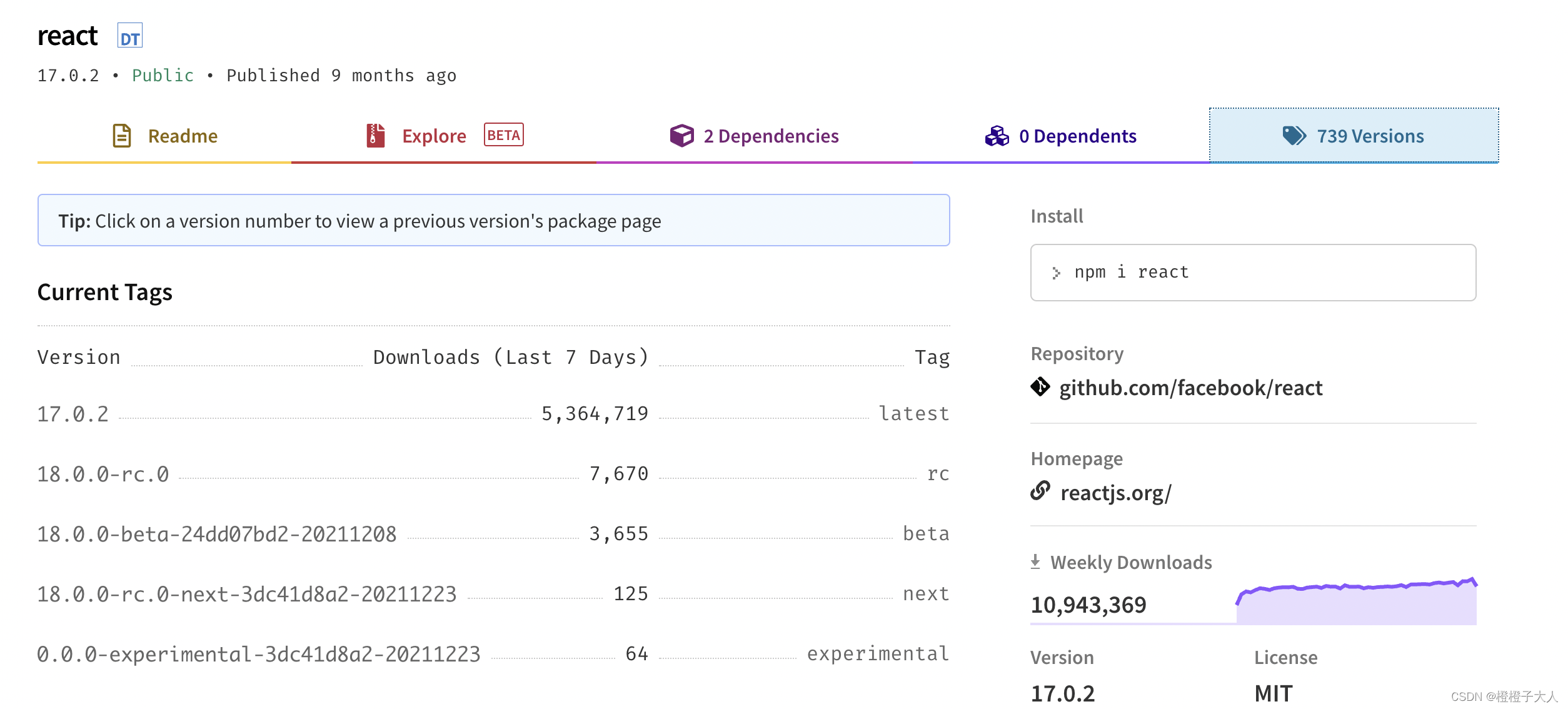Viewport: 1568px width, 709px height.
Task: Click the green Public label
Action: tap(163, 75)
